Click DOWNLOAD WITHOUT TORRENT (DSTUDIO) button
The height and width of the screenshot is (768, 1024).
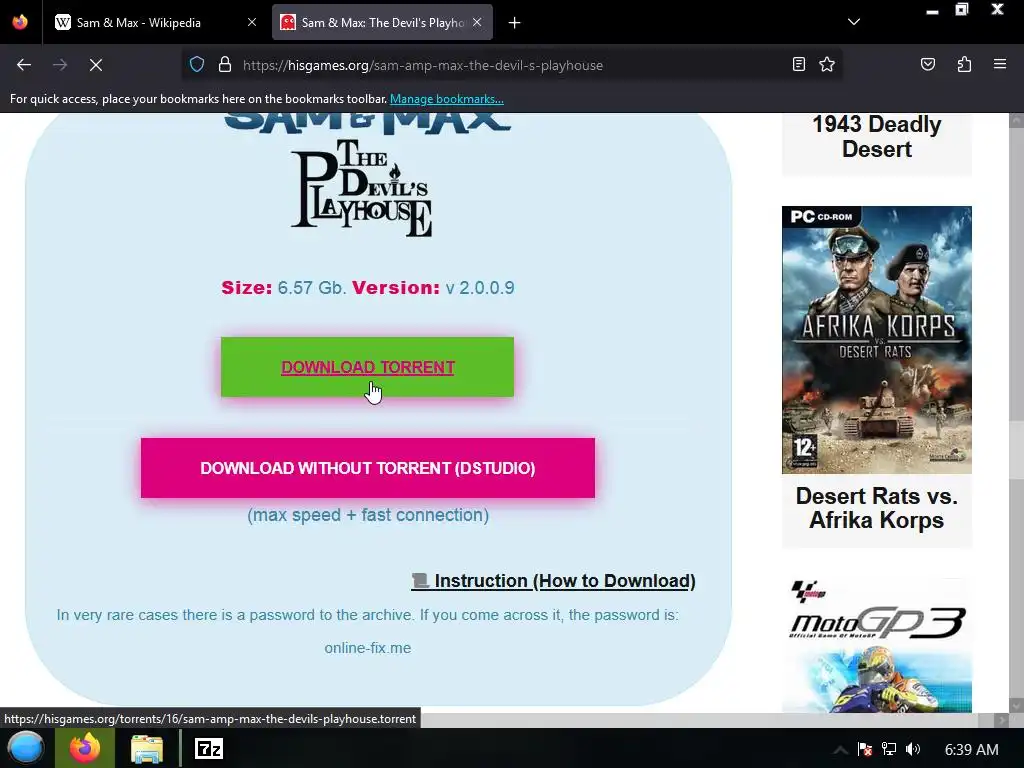click(x=368, y=468)
